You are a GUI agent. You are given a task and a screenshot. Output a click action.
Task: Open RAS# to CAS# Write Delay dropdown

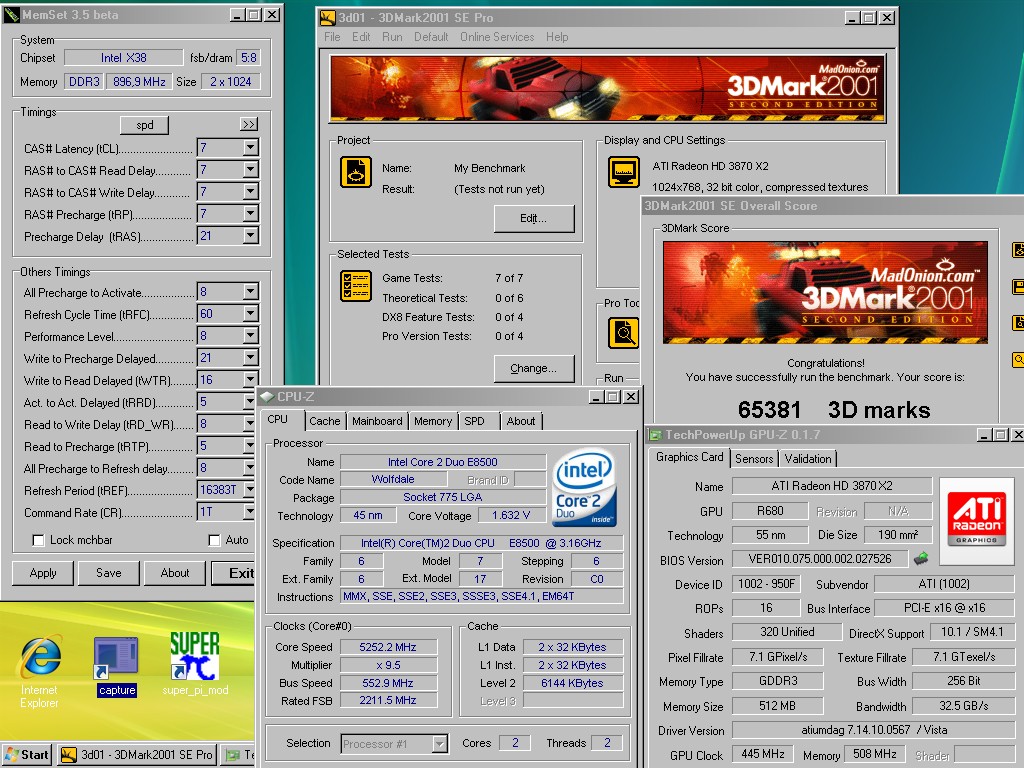[251, 191]
